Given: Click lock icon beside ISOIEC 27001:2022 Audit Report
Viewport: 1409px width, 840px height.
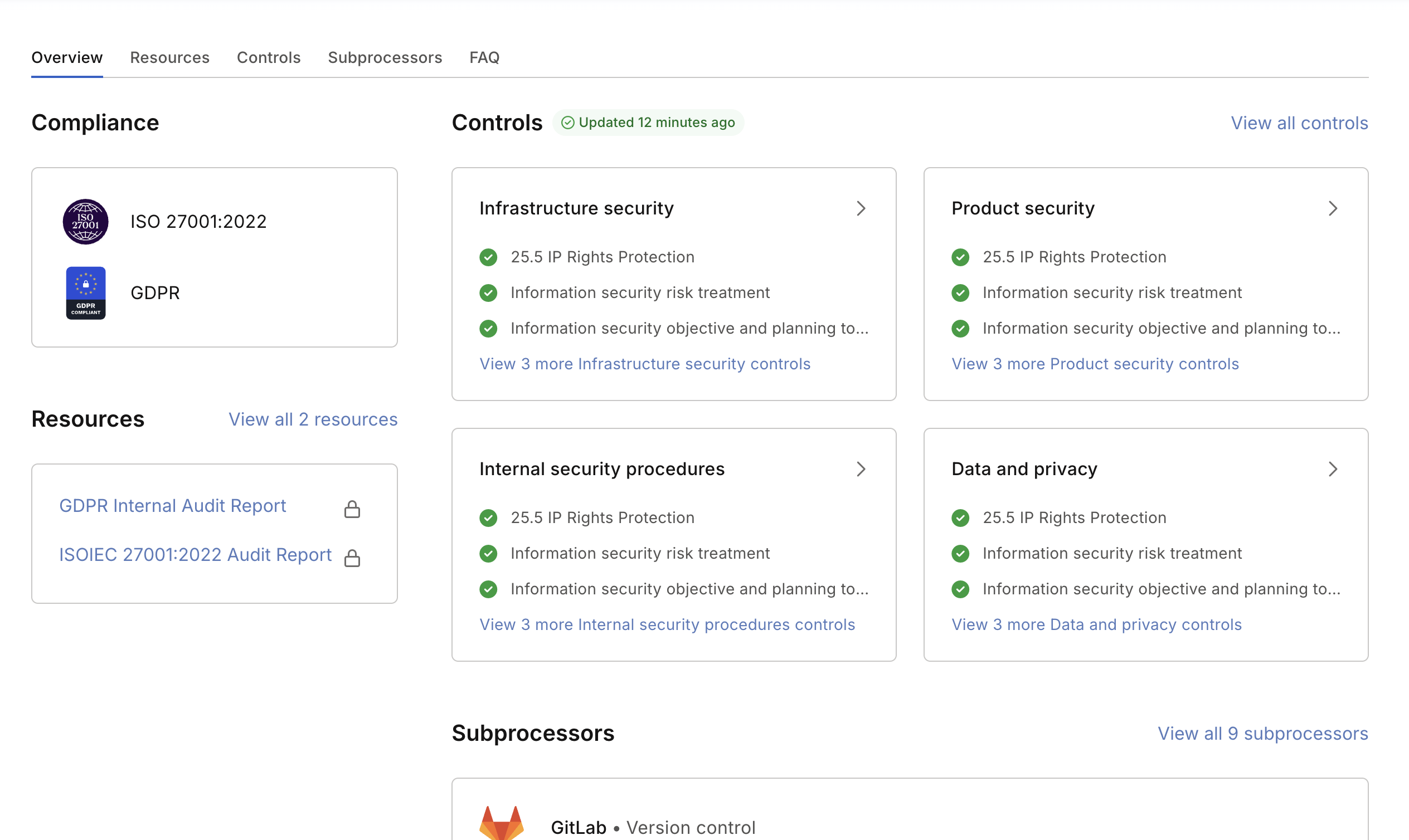Looking at the screenshot, I should pyautogui.click(x=352, y=558).
